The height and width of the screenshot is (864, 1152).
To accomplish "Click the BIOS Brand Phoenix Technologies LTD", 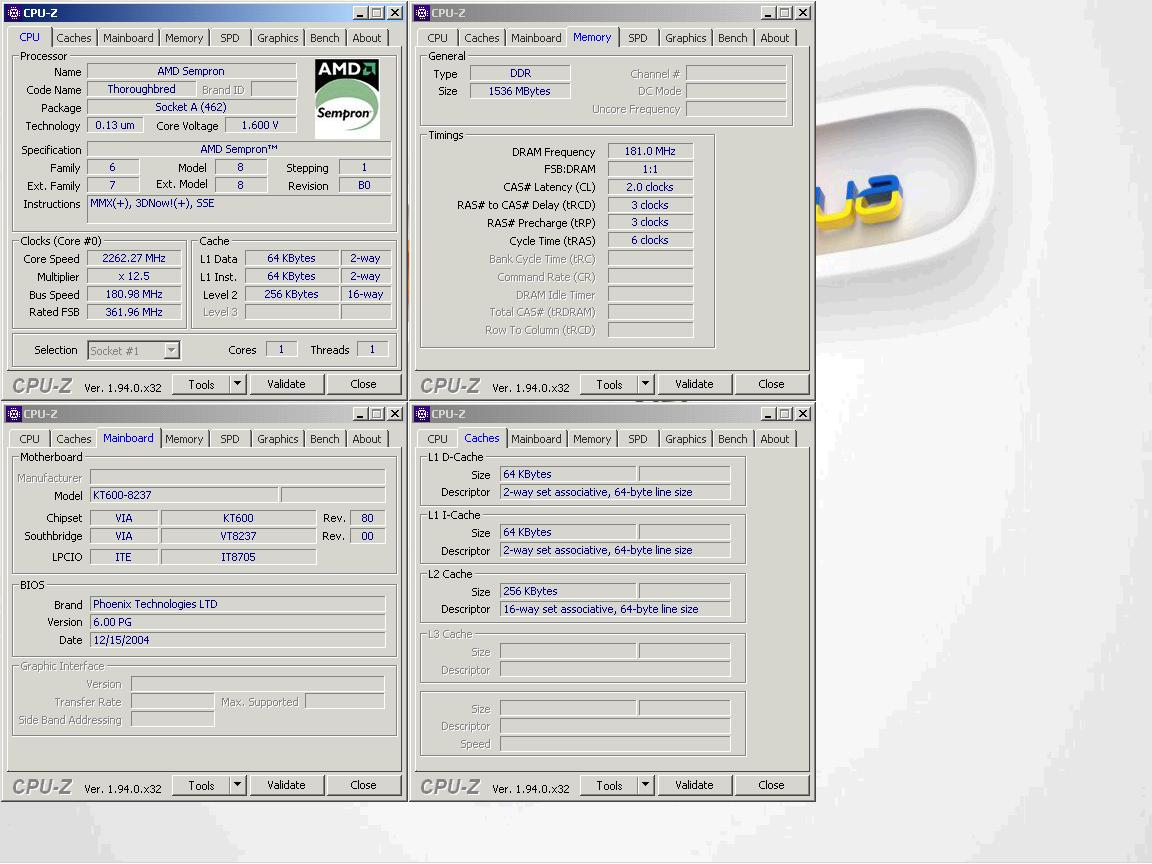I will click(x=237, y=604).
